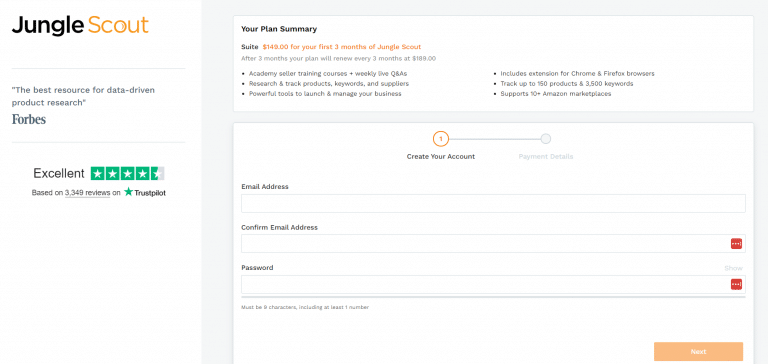Select the Create Your Account step label
The height and width of the screenshot is (364, 768).
[x=441, y=157]
